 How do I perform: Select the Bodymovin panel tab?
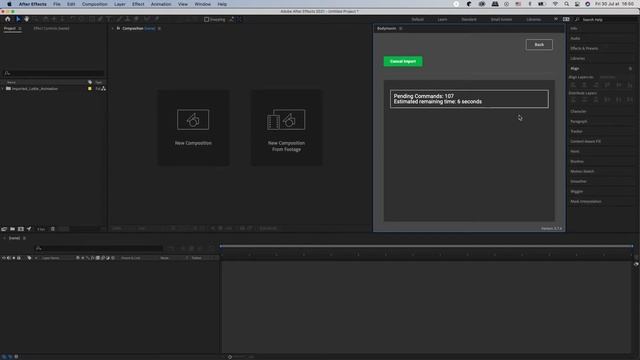[x=387, y=29]
